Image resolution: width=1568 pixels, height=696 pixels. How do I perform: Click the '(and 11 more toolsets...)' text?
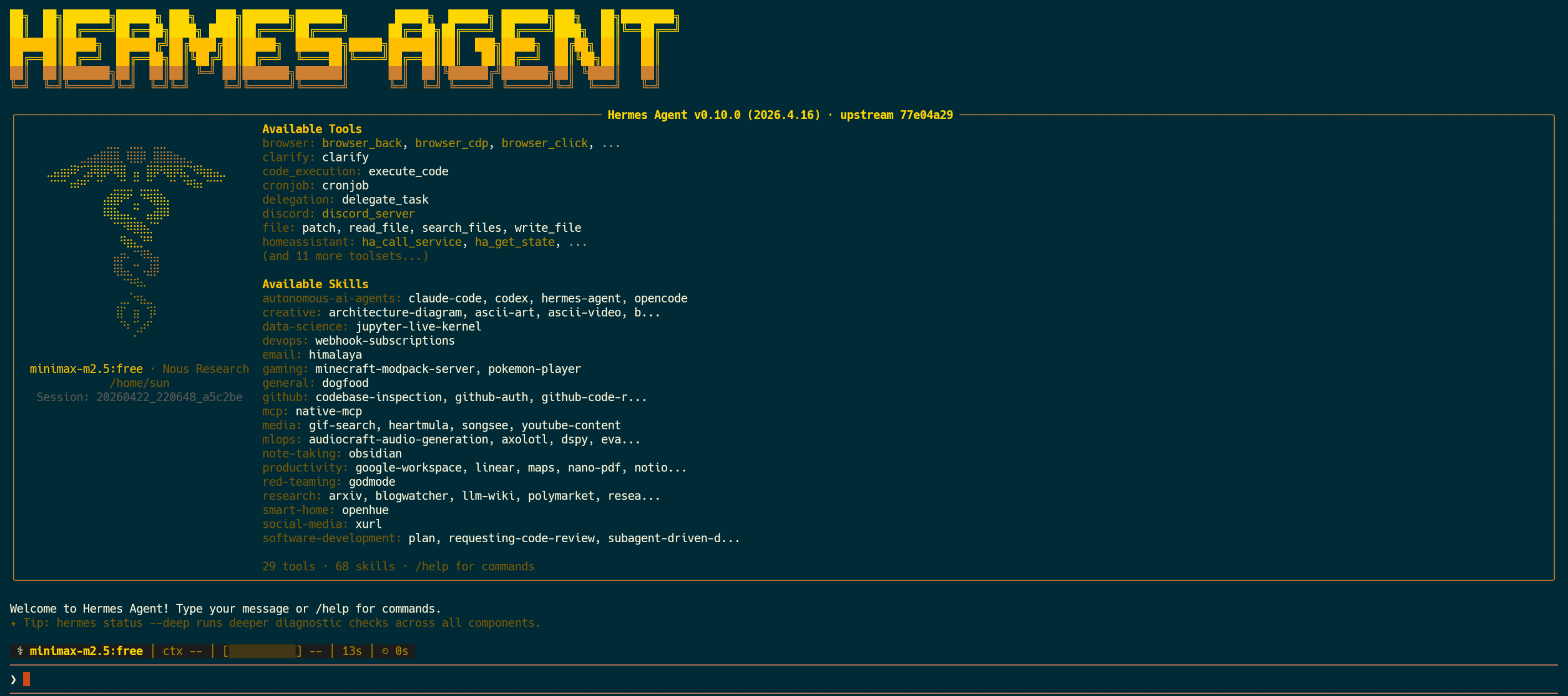(x=345, y=256)
